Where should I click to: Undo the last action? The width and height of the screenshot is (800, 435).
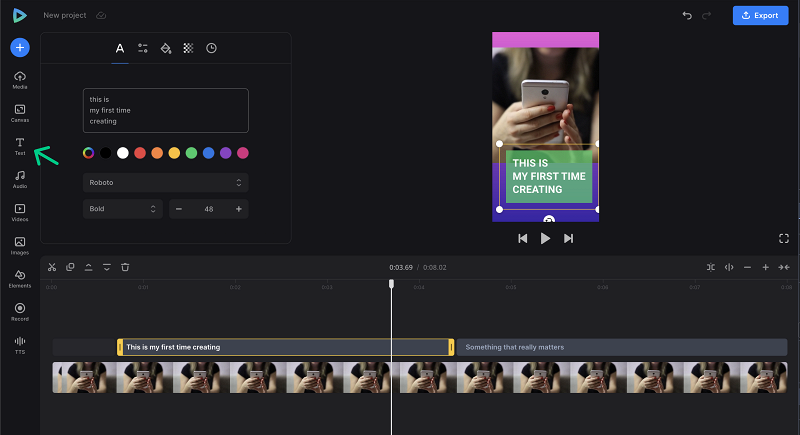coord(687,15)
